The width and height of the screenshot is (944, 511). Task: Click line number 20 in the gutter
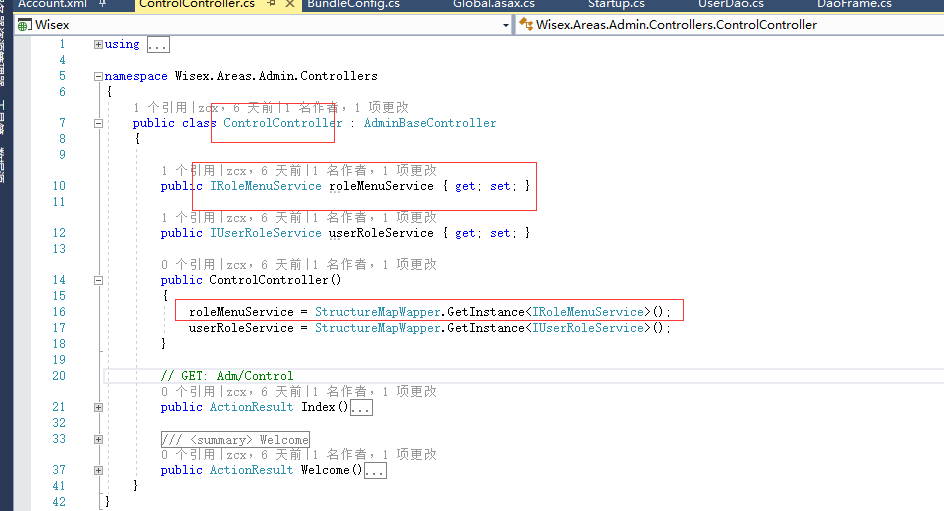(59, 376)
